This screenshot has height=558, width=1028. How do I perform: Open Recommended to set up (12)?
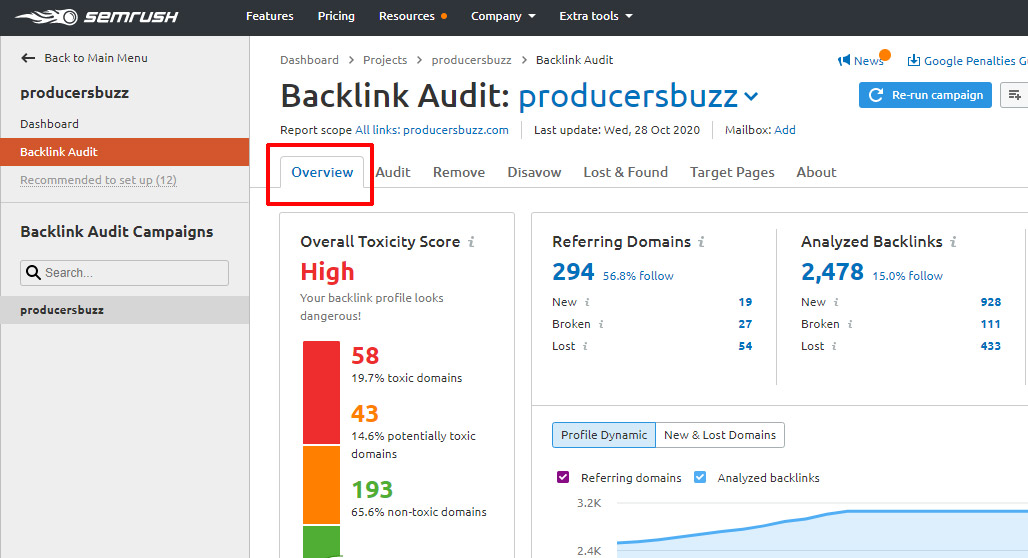click(98, 180)
